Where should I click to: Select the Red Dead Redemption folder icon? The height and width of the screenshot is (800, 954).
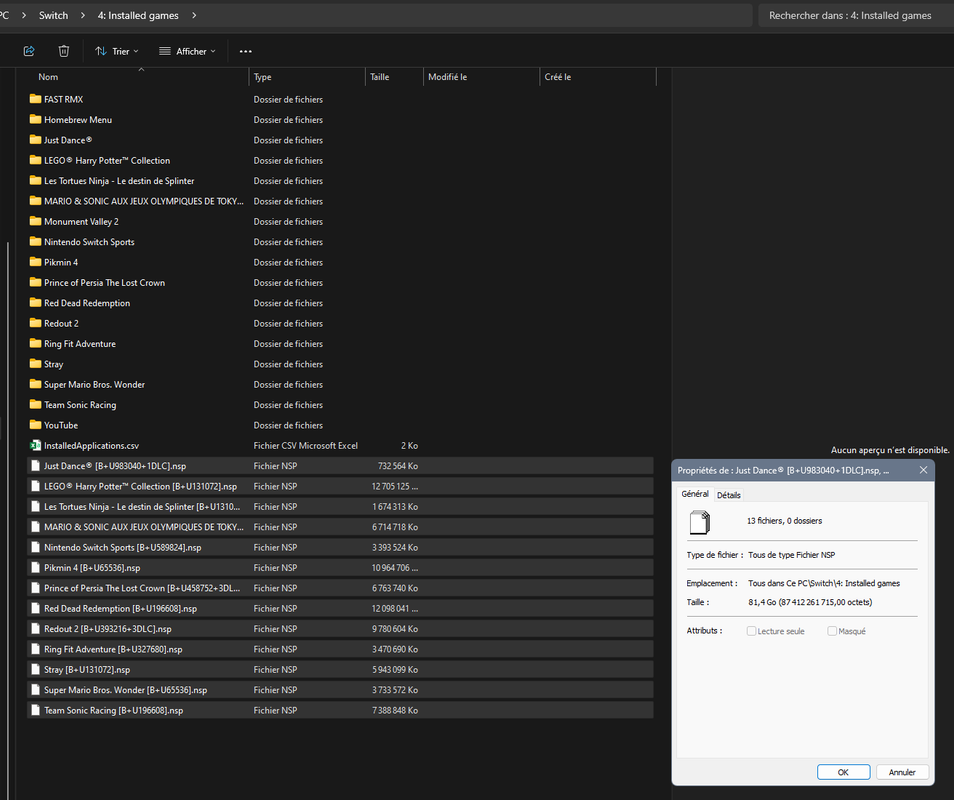click(x=35, y=302)
